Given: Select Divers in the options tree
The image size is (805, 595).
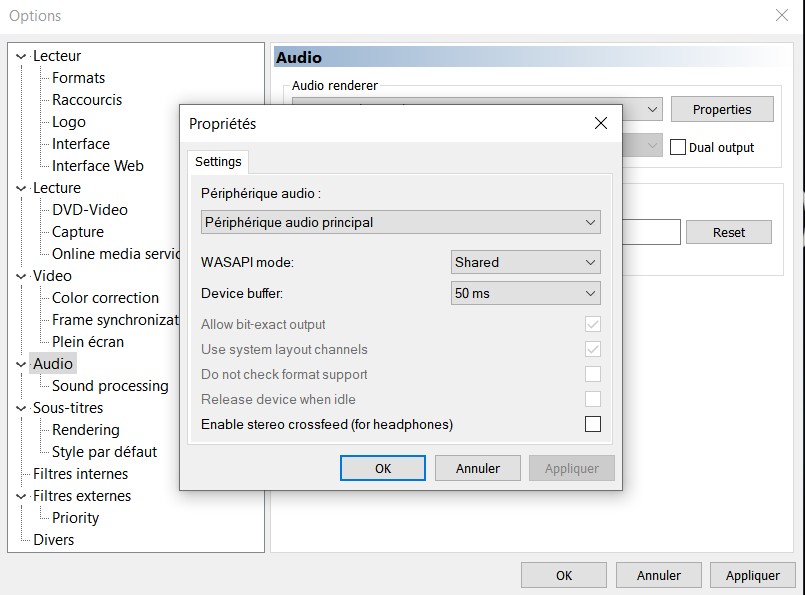Looking at the screenshot, I should tap(53, 540).
